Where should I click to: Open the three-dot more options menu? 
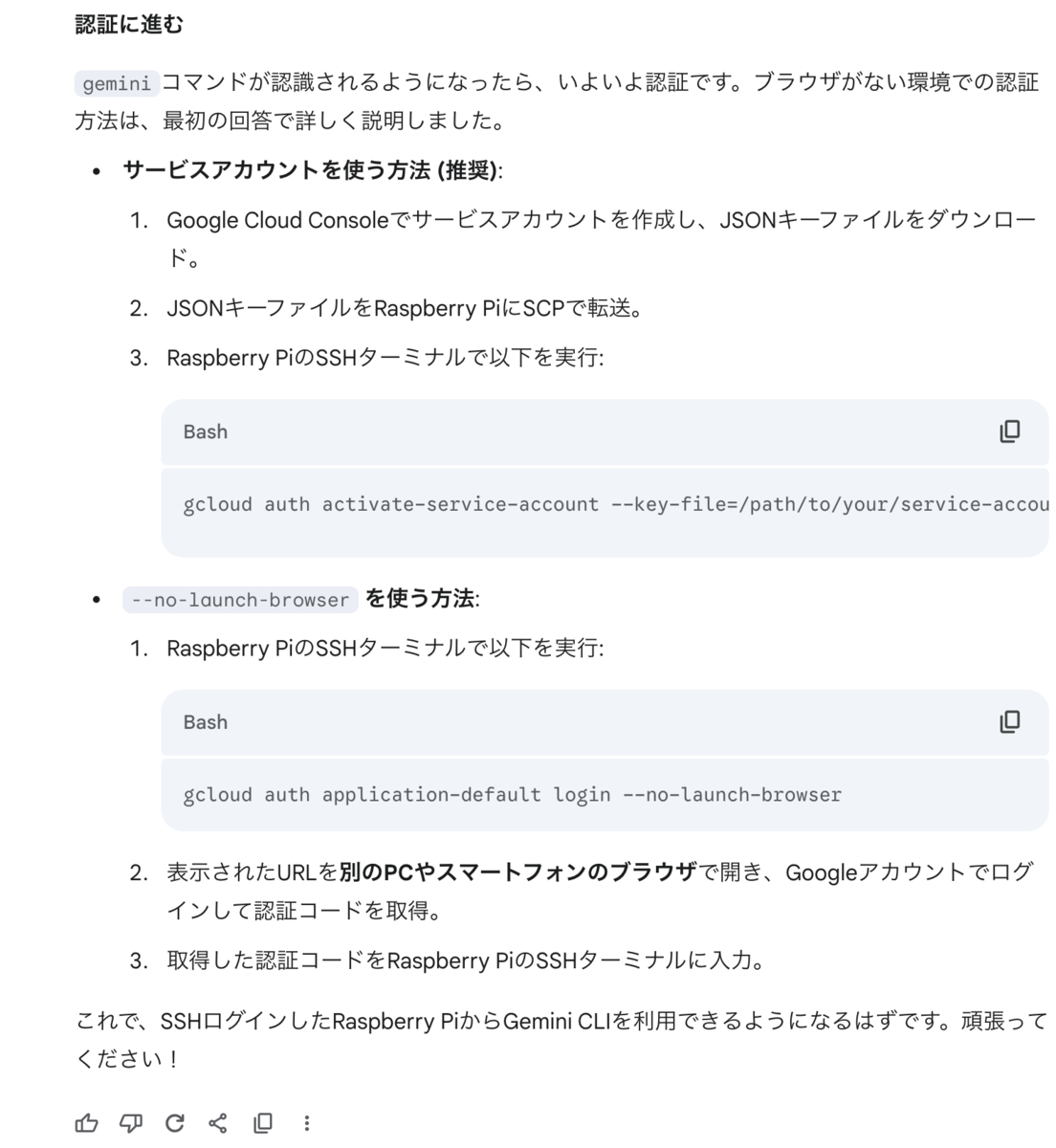click(306, 1123)
